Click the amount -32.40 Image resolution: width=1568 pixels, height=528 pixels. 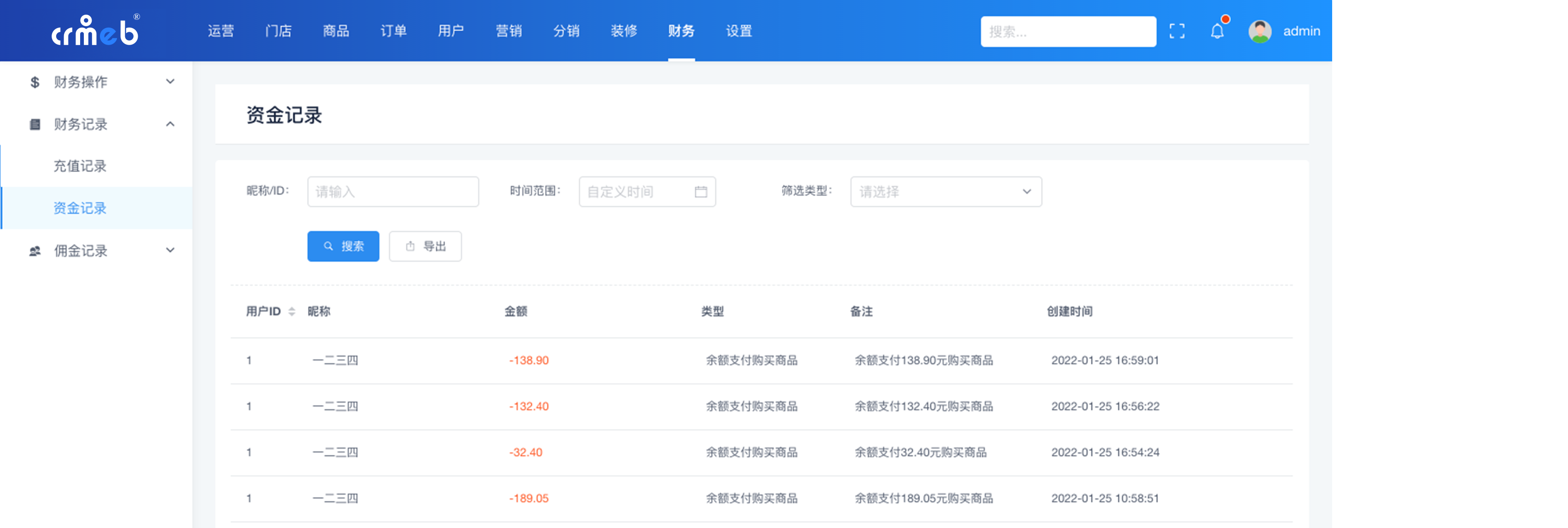(x=526, y=453)
